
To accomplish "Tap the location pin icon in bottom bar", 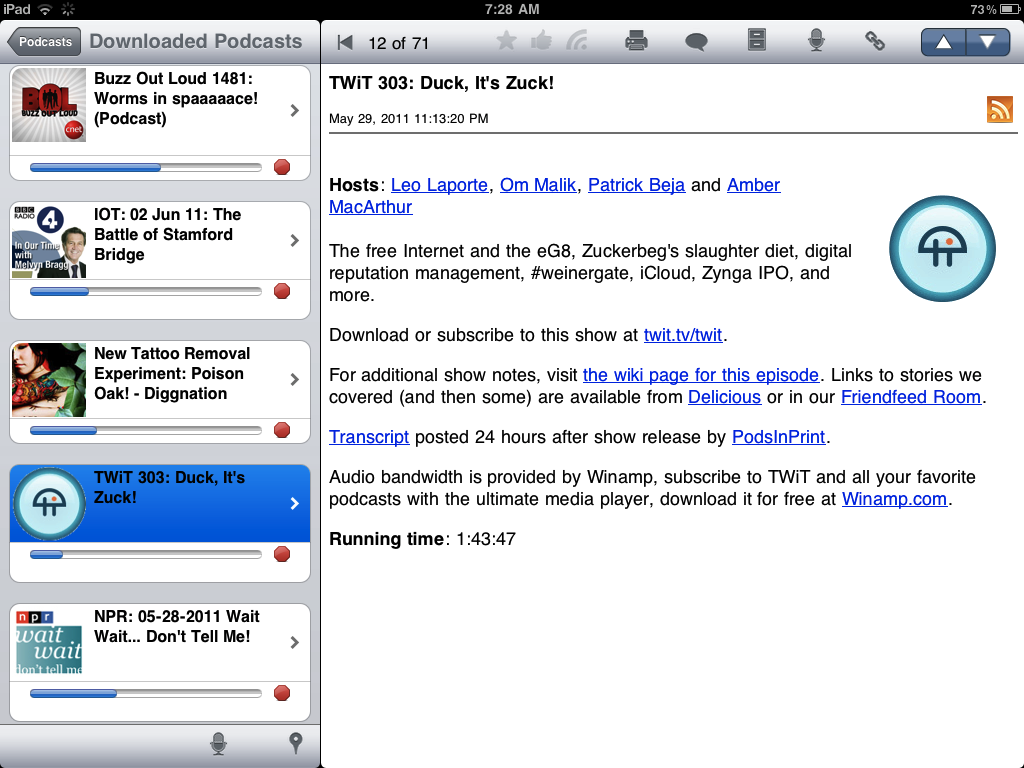I will tap(296, 743).
